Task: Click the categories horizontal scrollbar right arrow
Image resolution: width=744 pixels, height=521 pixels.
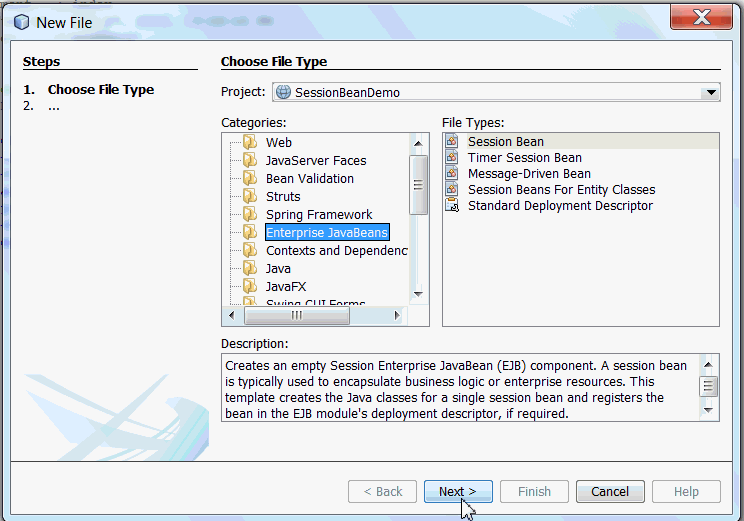Action: [397, 316]
